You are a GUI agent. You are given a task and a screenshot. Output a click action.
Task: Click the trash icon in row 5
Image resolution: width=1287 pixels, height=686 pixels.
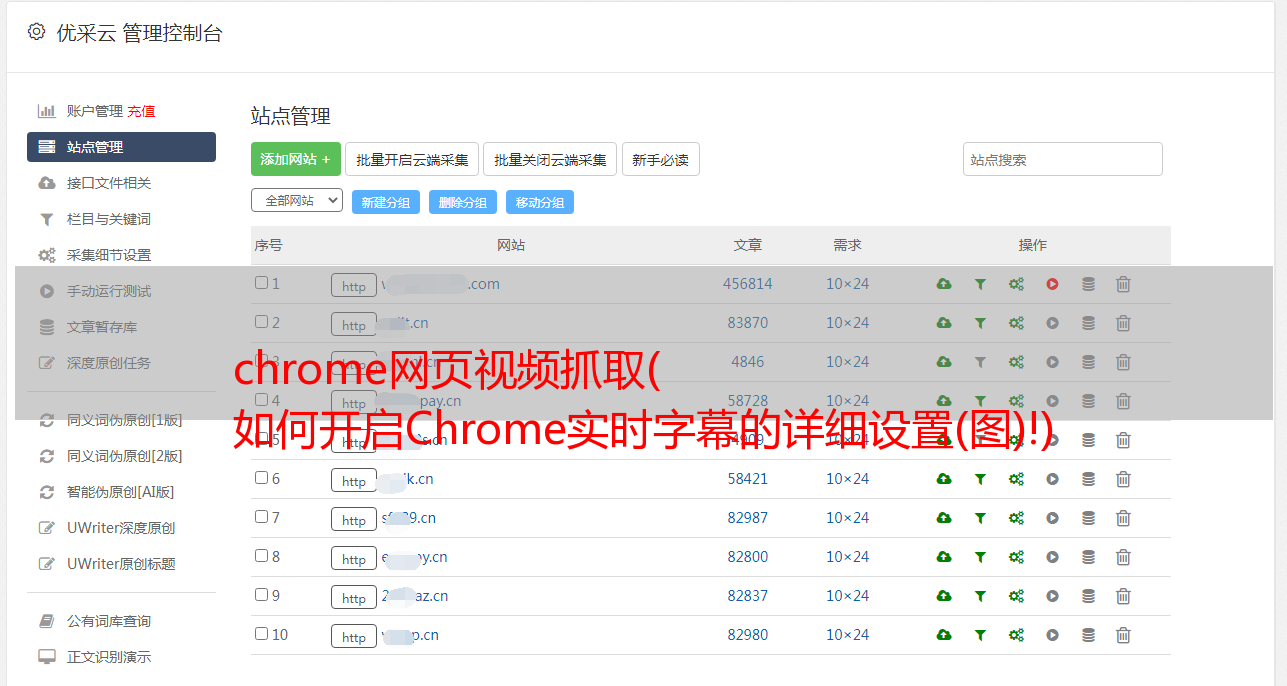1123,440
